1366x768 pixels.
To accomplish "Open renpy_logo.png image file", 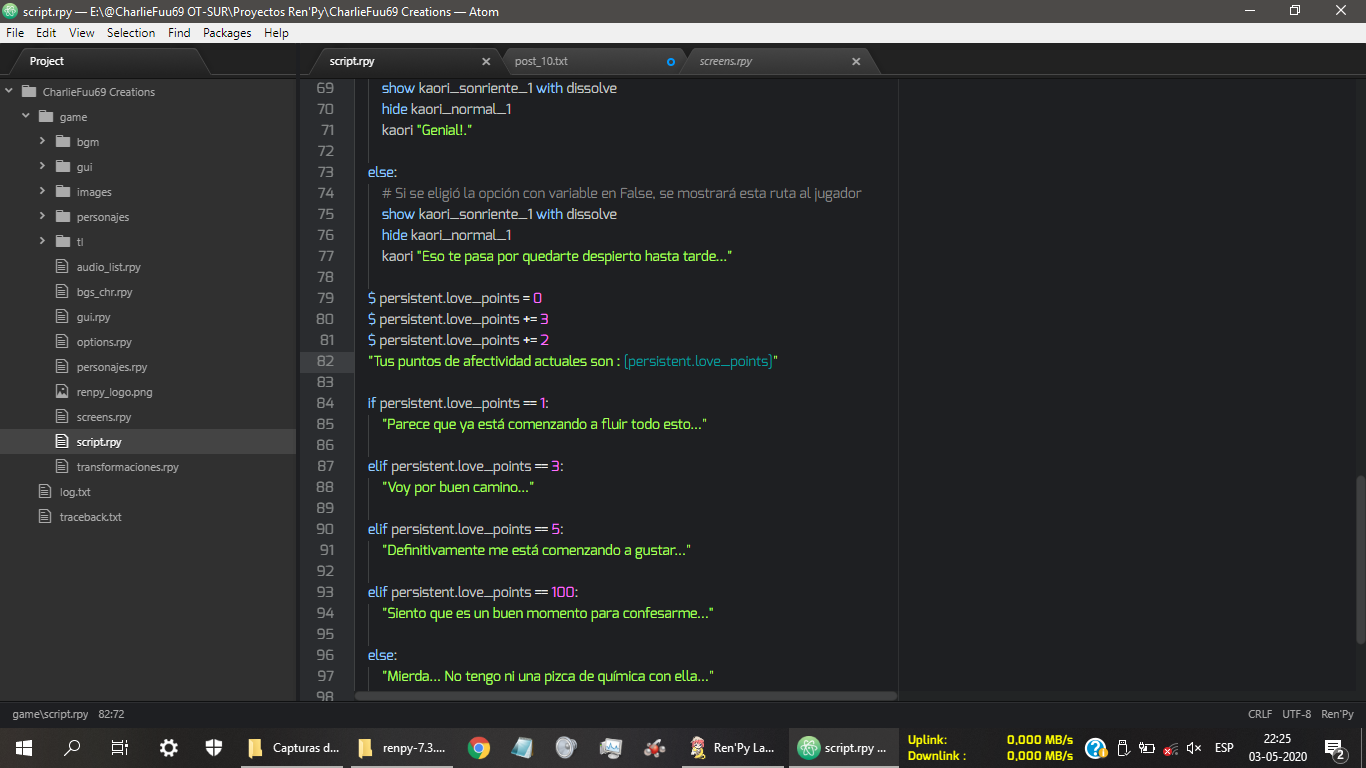I will click(x=114, y=392).
